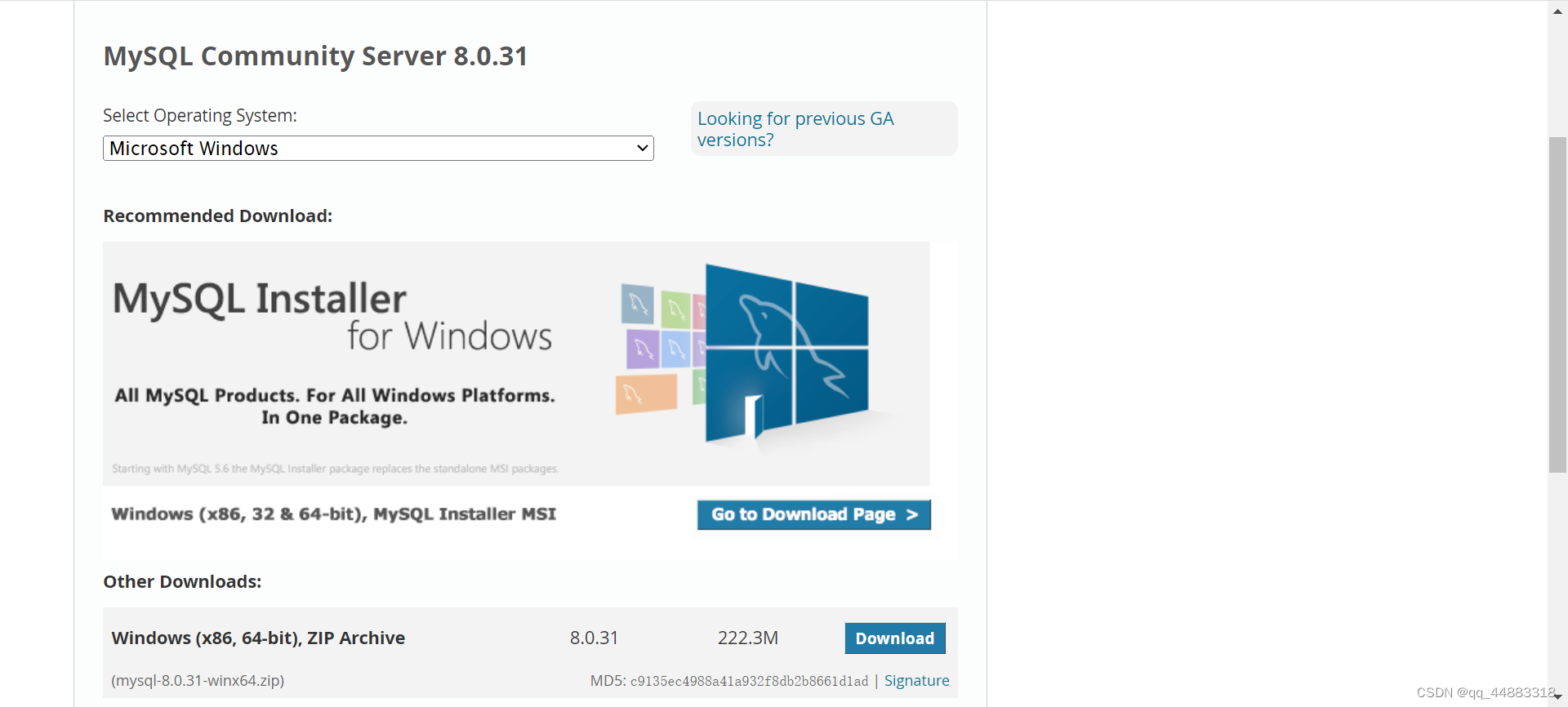The image size is (1568, 707).
Task: Select MD5 checksum text c9135ec4988a41a932f8db2b8661d1ad
Action: pyautogui.click(x=749, y=681)
